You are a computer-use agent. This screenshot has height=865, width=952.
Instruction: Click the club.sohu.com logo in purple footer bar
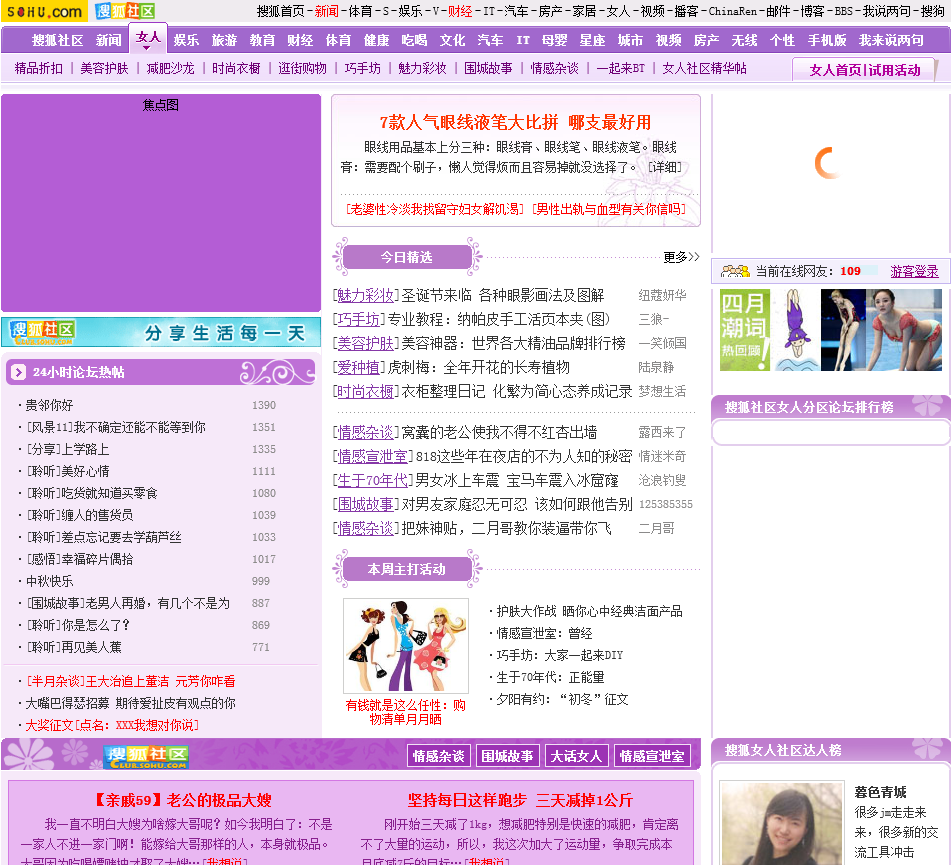point(146,757)
